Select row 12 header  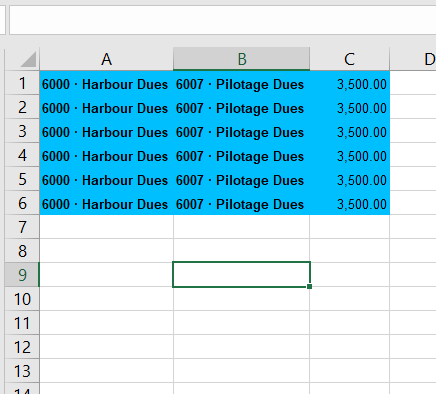tap(22, 347)
